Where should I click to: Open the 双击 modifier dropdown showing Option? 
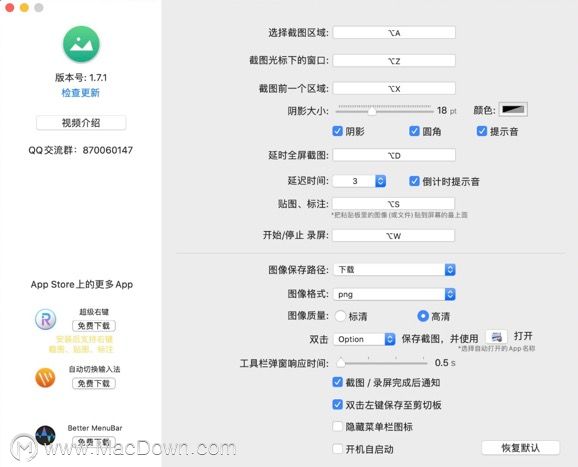pos(364,339)
